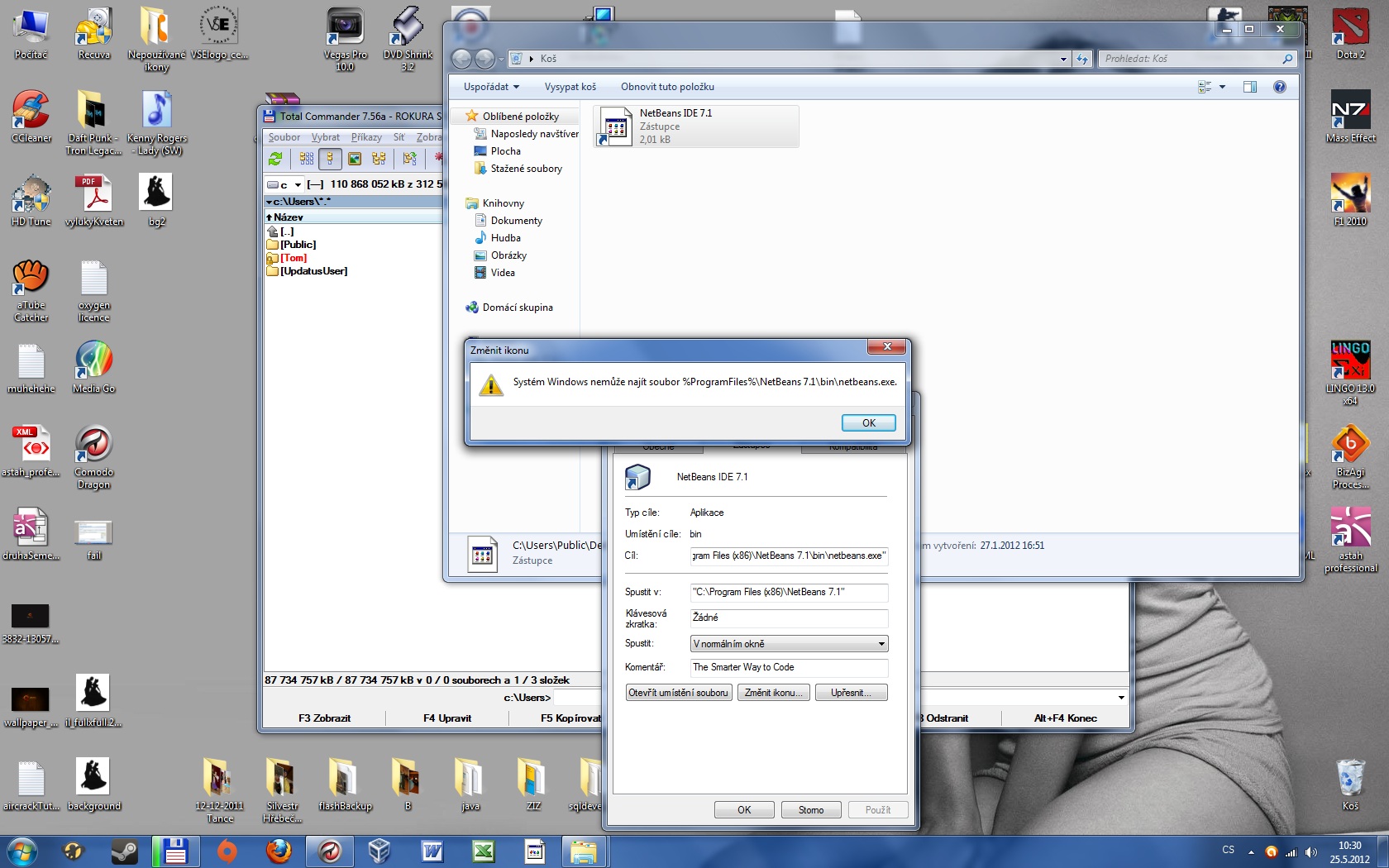Open the Uspořádat menu in Koš window
The image size is (1389, 868).
(491, 87)
